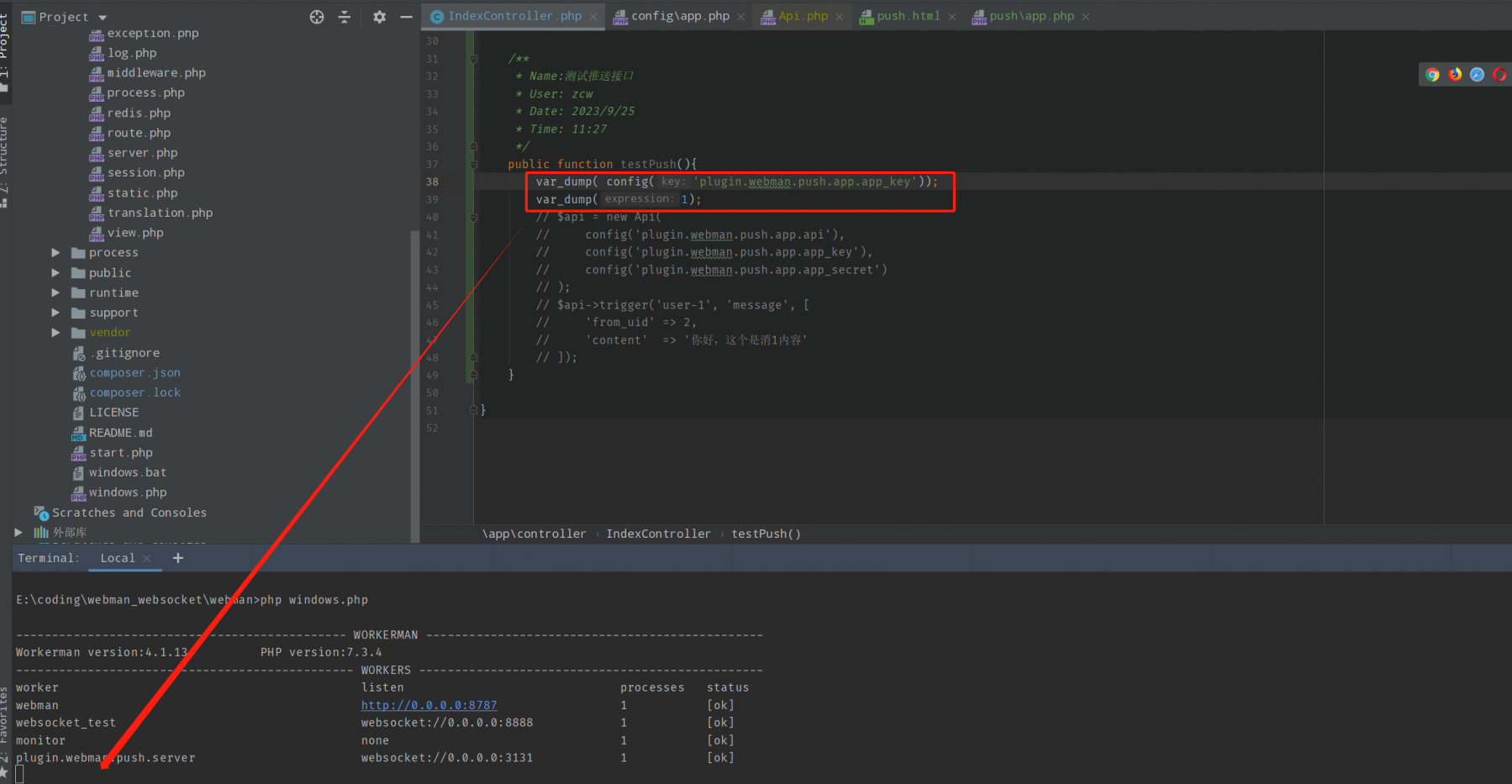The height and width of the screenshot is (784, 1512).
Task: Click testPush() breadcrumb
Action: (766, 534)
